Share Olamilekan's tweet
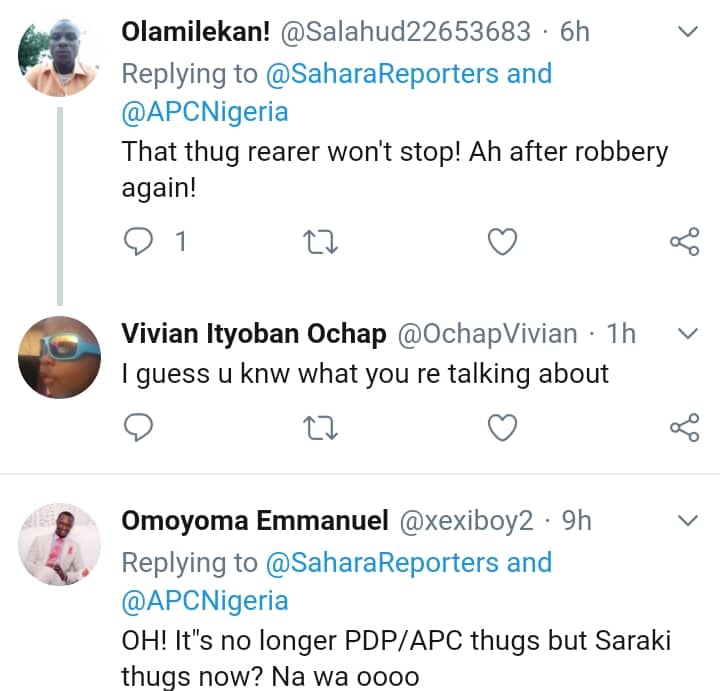The image size is (720, 691). click(684, 241)
